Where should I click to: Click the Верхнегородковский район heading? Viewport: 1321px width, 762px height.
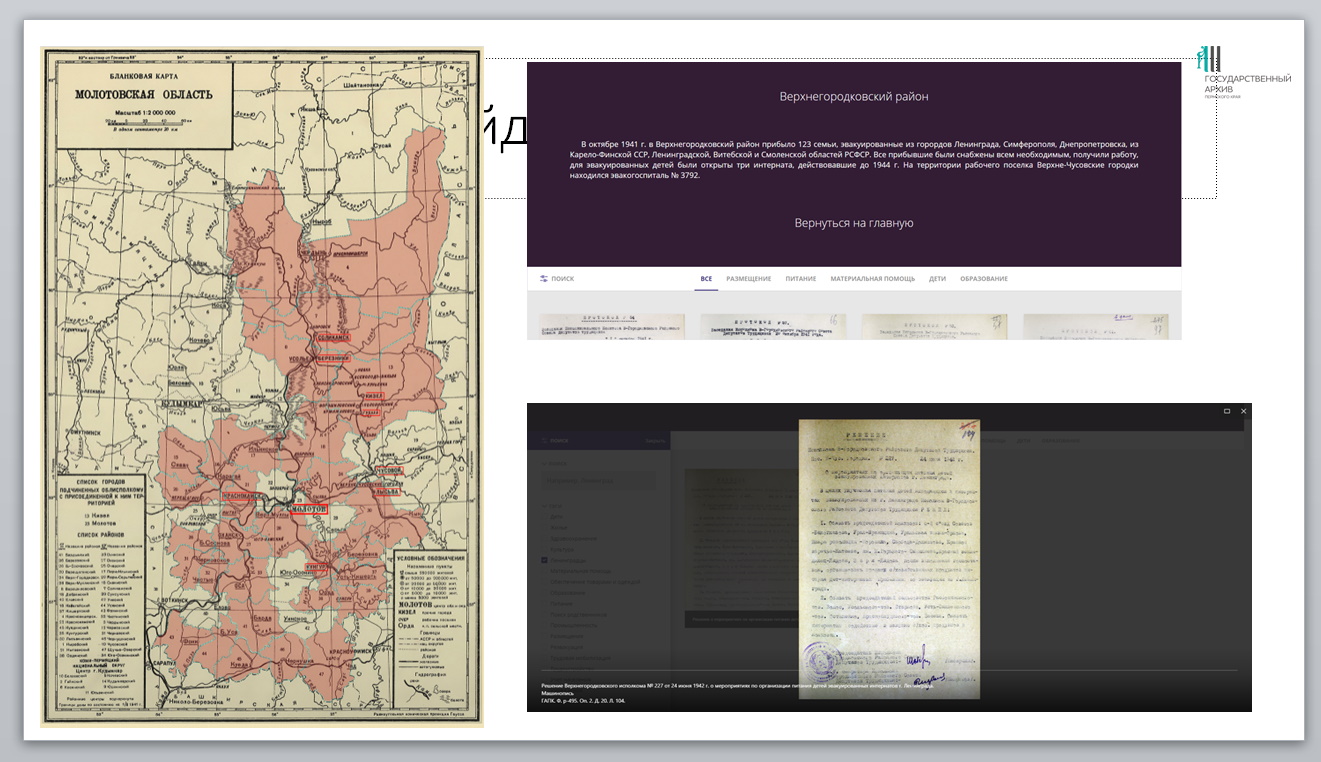(853, 97)
